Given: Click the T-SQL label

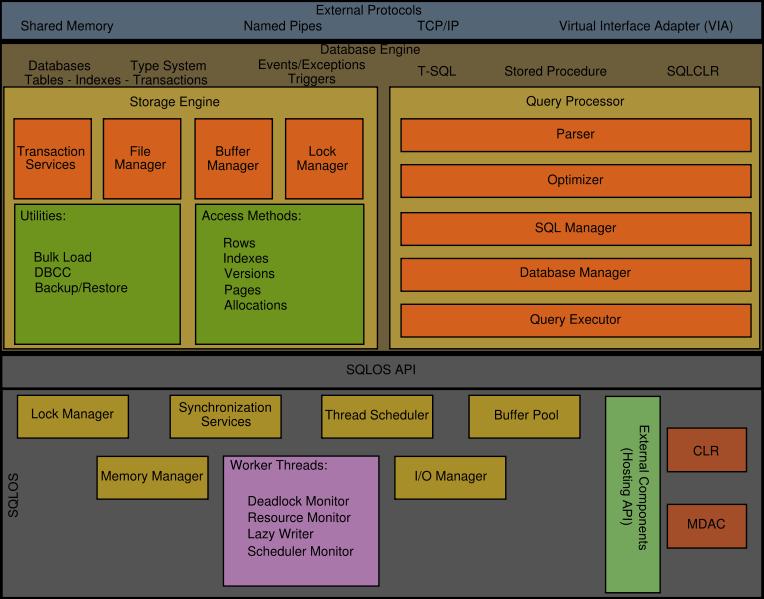Looking at the screenshot, I should [x=437, y=72].
